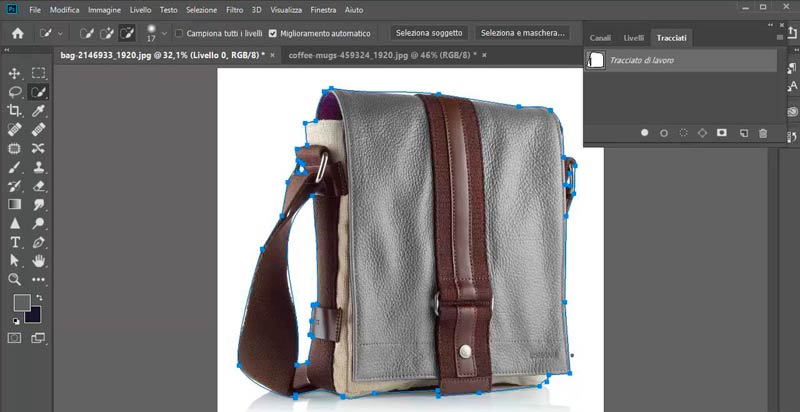Screen dimensions: 800x412
Task: Select the Content-Aware Move tool
Action: pos(39,148)
